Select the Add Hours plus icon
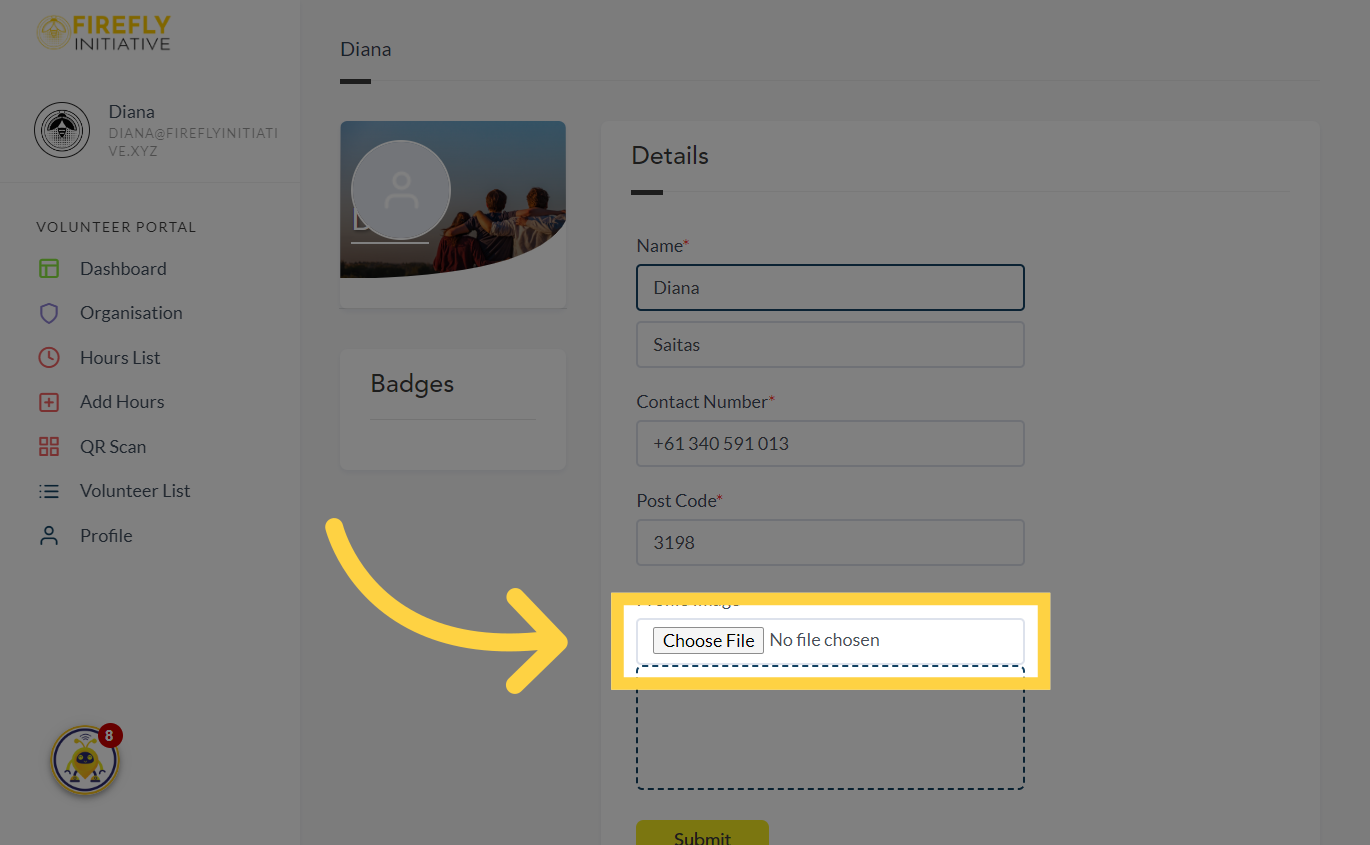Viewport: 1370px width, 845px height. click(49, 401)
